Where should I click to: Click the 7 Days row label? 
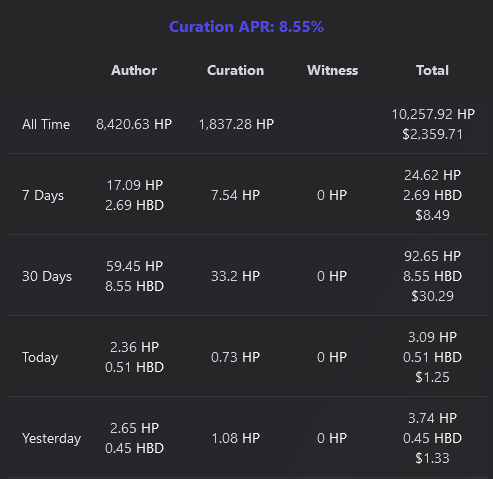[43, 195]
